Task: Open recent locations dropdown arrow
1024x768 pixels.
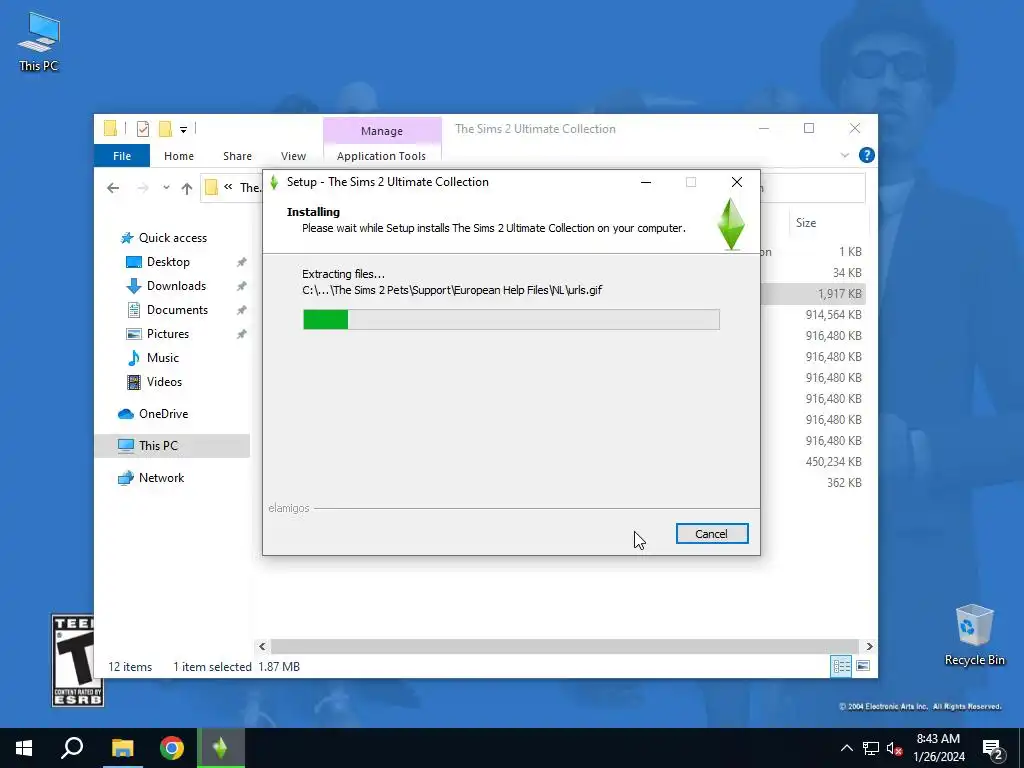Action: (166, 188)
